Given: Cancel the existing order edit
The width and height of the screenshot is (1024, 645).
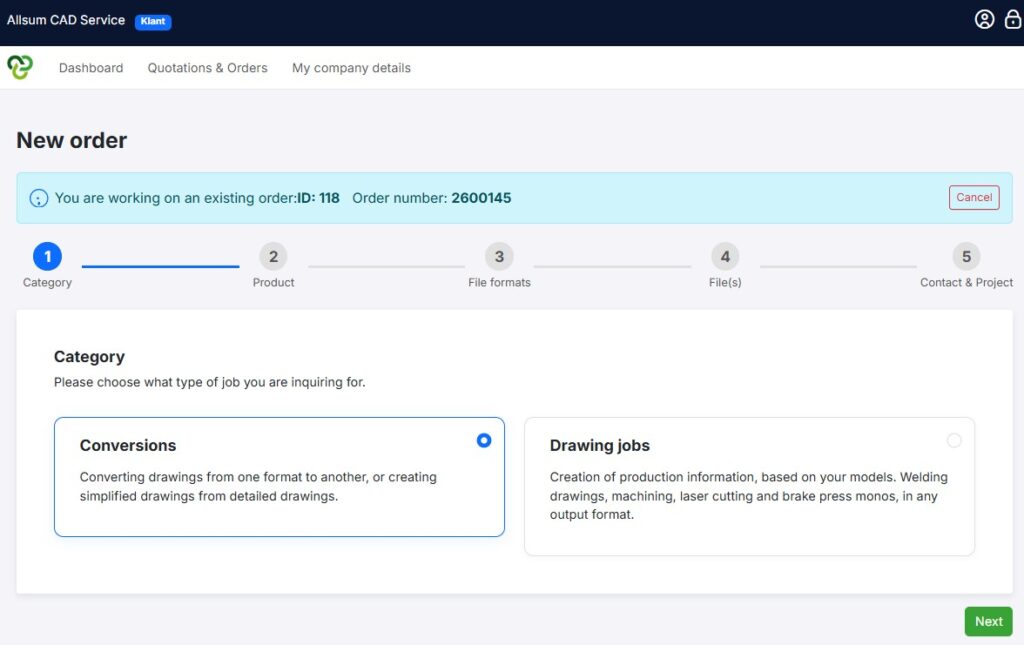Looking at the screenshot, I should pyautogui.click(x=973, y=198).
